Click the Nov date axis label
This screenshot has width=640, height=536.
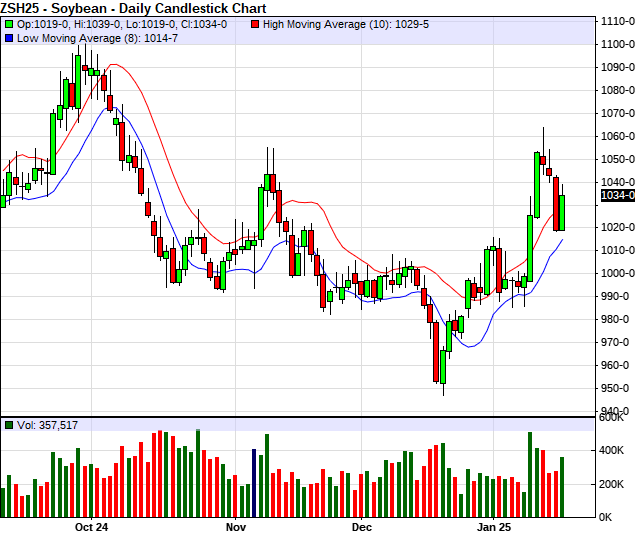point(235,526)
